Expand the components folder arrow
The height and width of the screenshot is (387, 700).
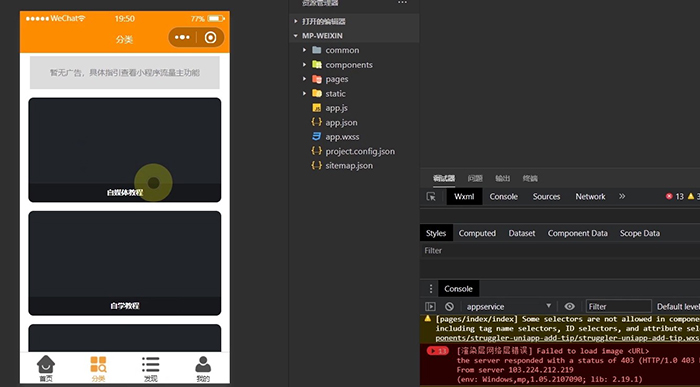[x=304, y=64]
